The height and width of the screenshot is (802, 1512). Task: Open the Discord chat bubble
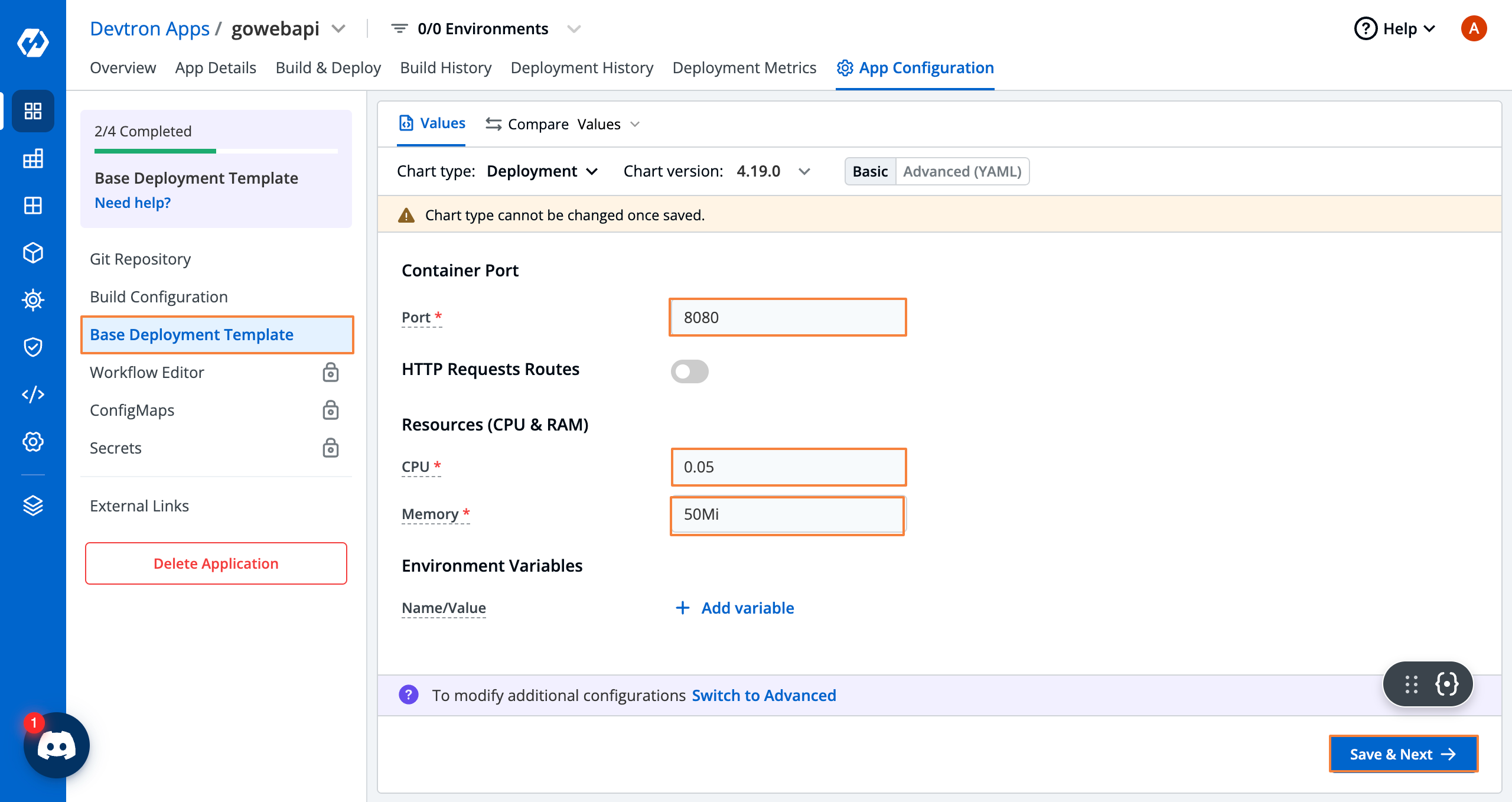pos(57,745)
